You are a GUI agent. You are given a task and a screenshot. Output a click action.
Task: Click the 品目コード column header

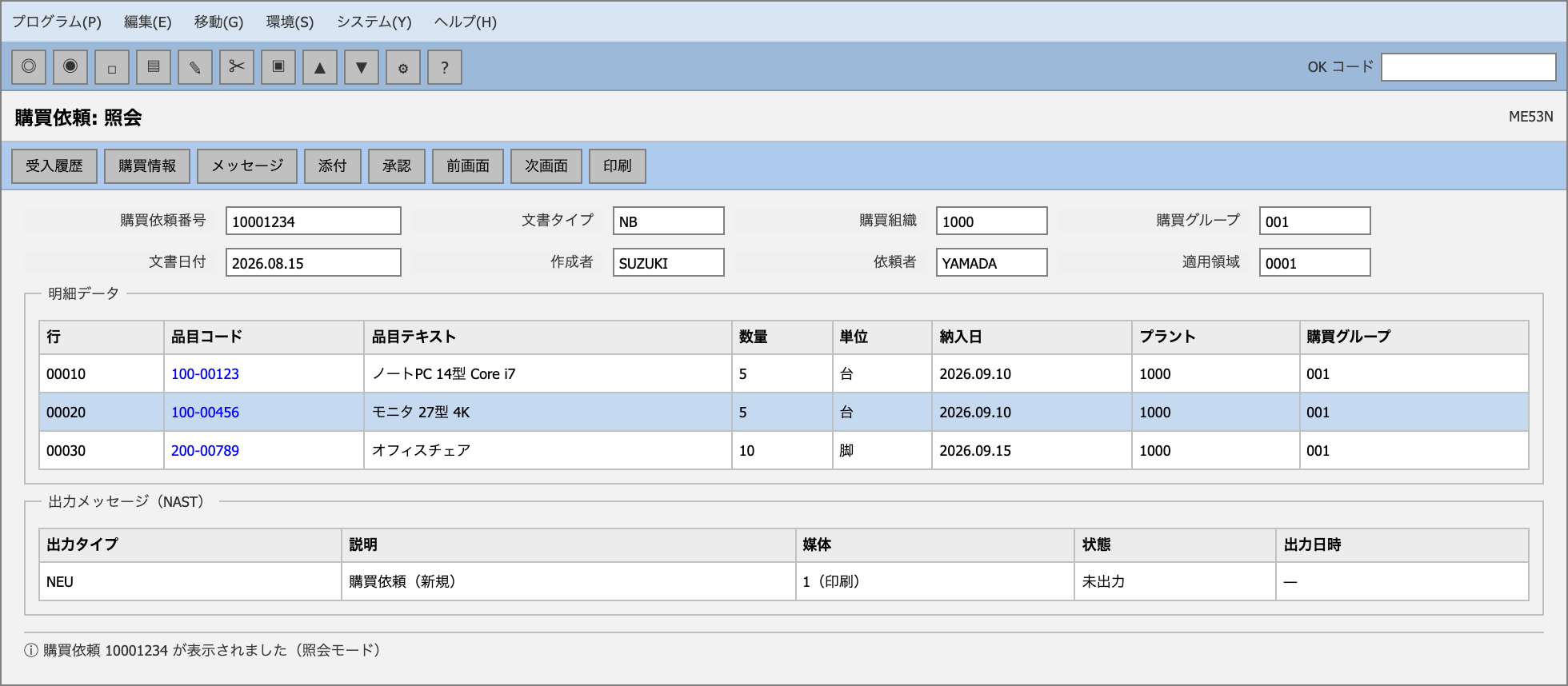[264, 337]
